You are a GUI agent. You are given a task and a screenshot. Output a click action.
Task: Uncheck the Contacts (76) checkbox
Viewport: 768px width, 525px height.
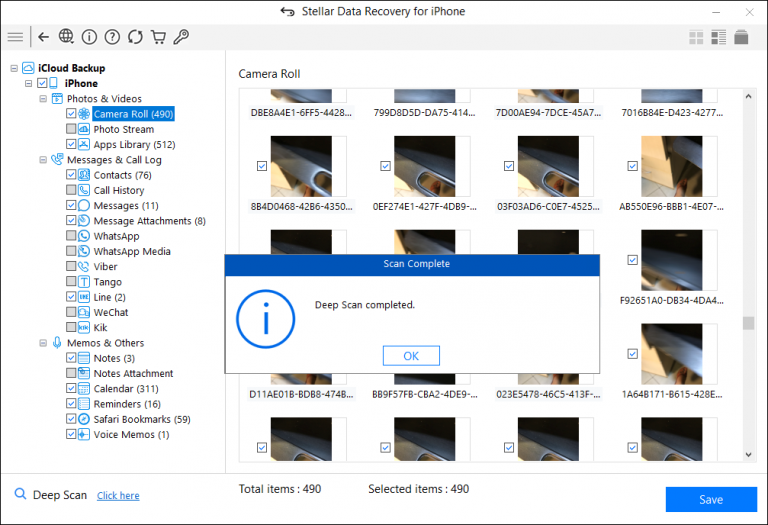(x=71, y=174)
